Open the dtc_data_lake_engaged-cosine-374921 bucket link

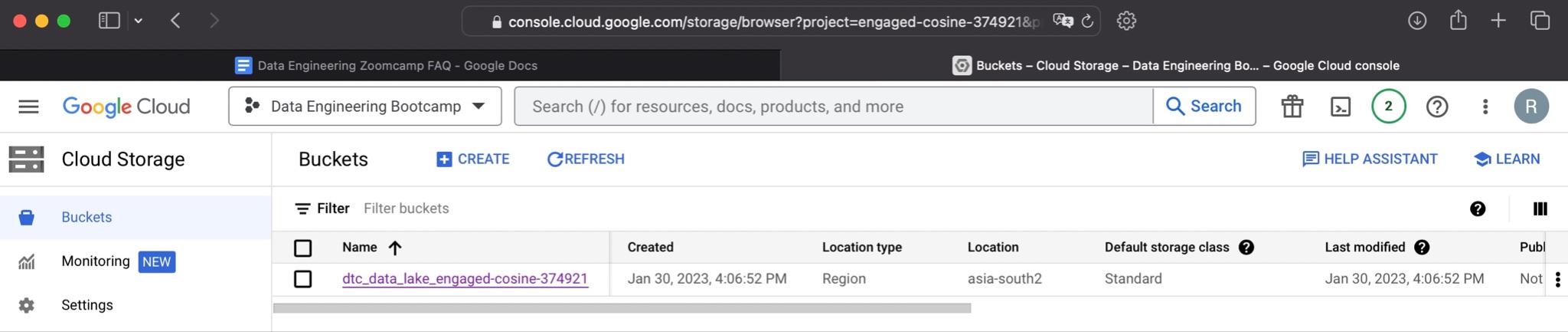click(465, 278)
